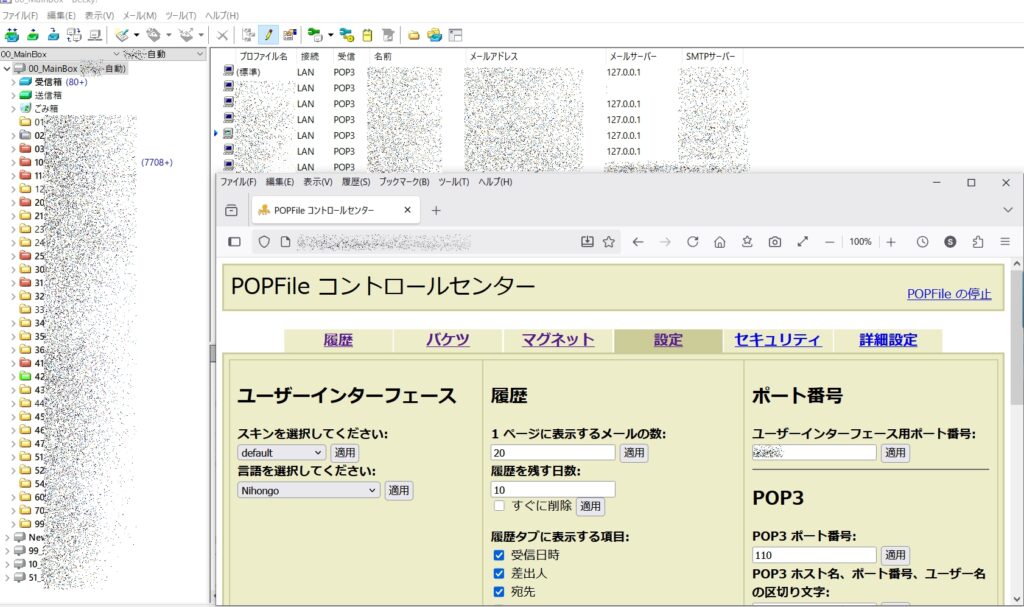The height and width of the screenshot is (607, 1024).
Task: Take a screenshot using the camera icon
Action: [x=774, y=242]
